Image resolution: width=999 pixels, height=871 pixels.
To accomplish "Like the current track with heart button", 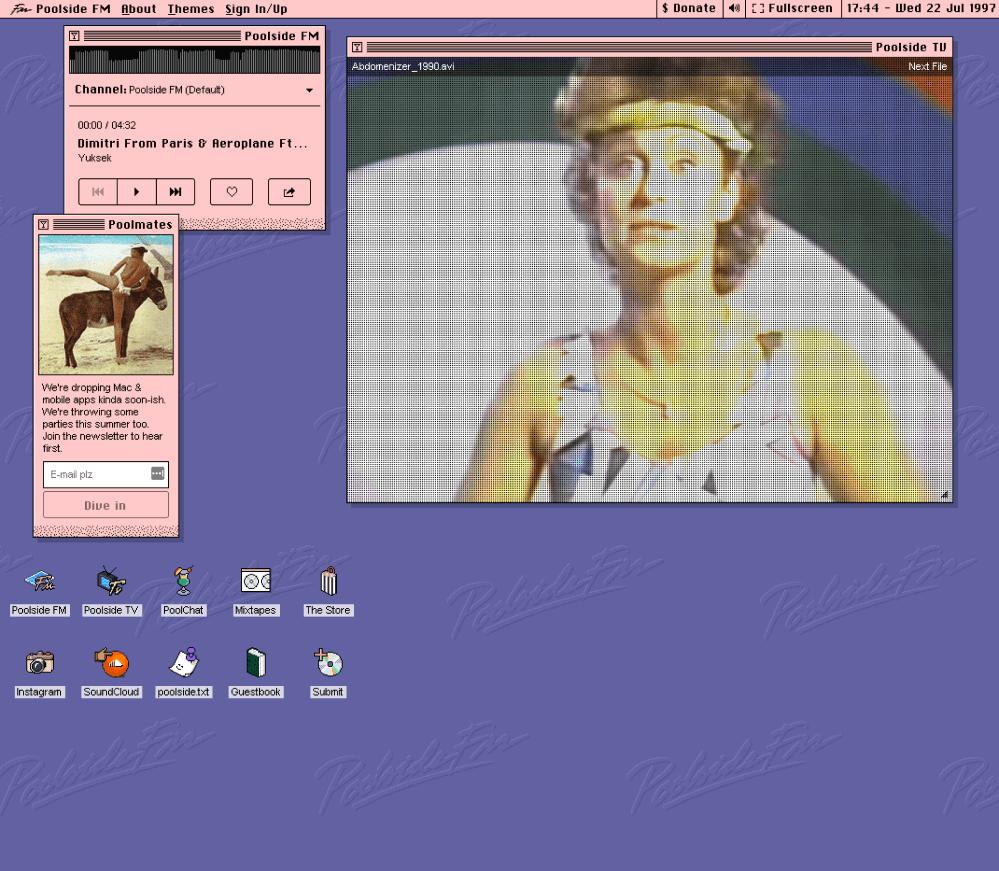I will coord(231,192).
